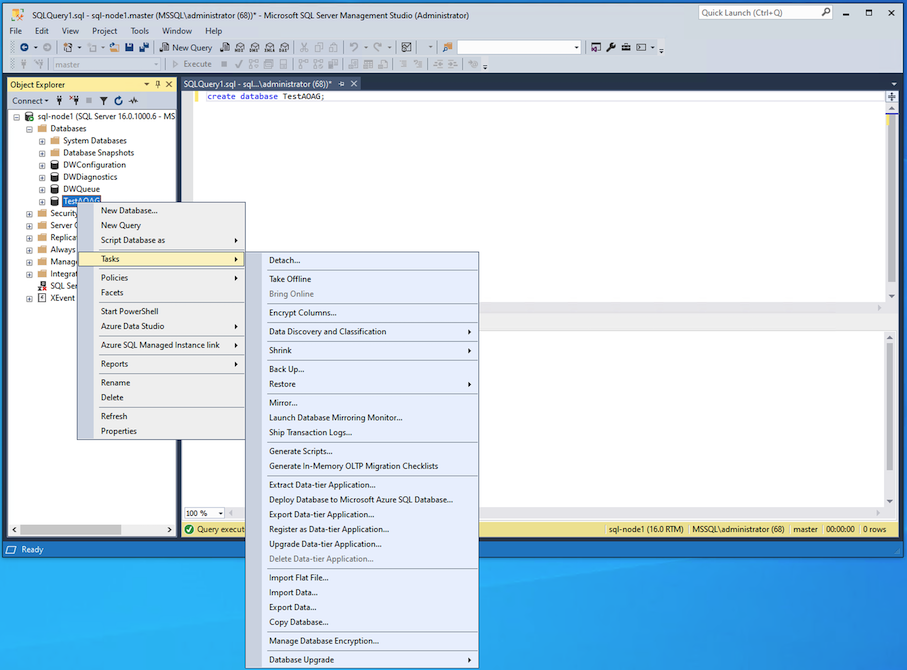Open the Reports submenu
Viewport: 907px width, 670px height.
coord(161,364)
